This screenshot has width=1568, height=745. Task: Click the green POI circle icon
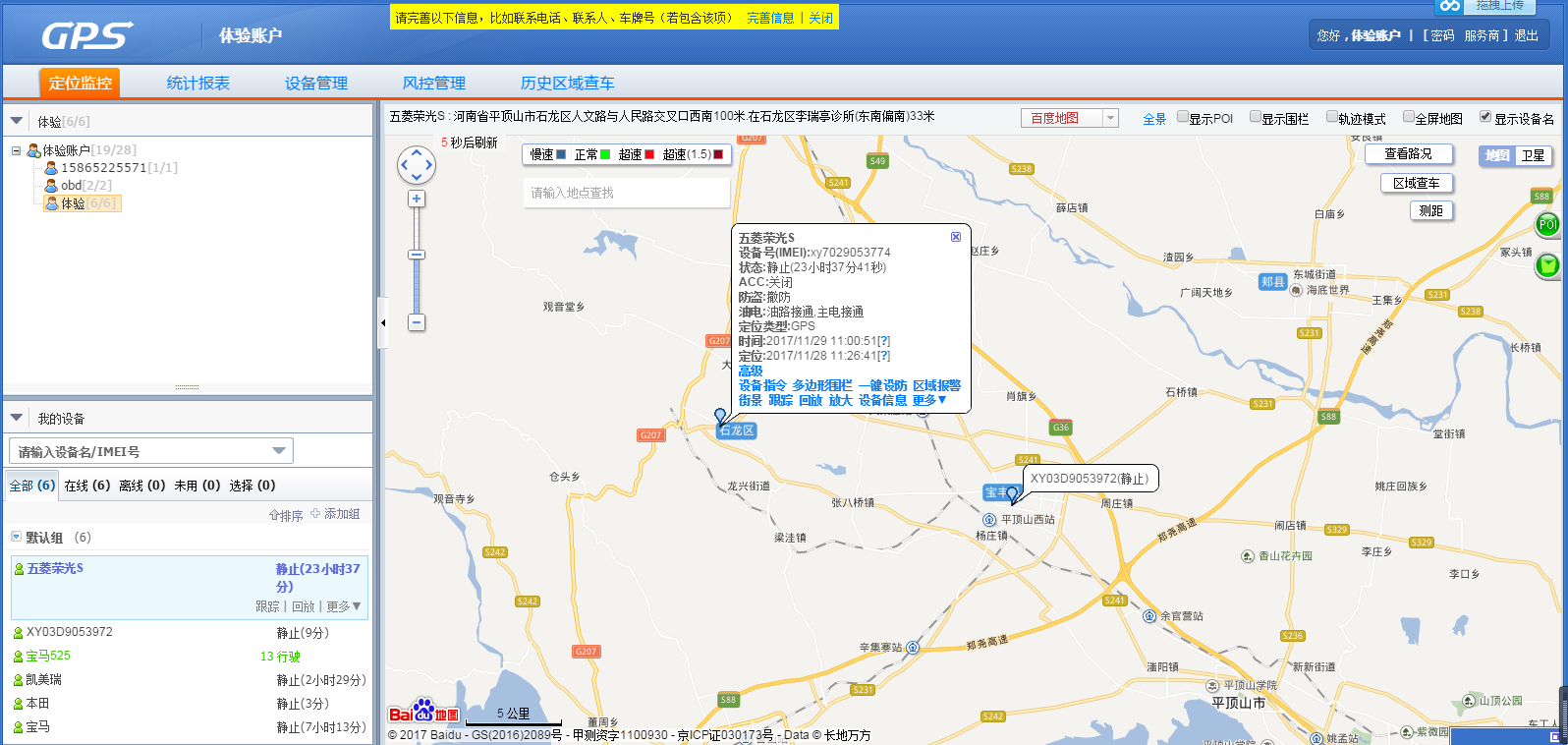coord(1547,225)
